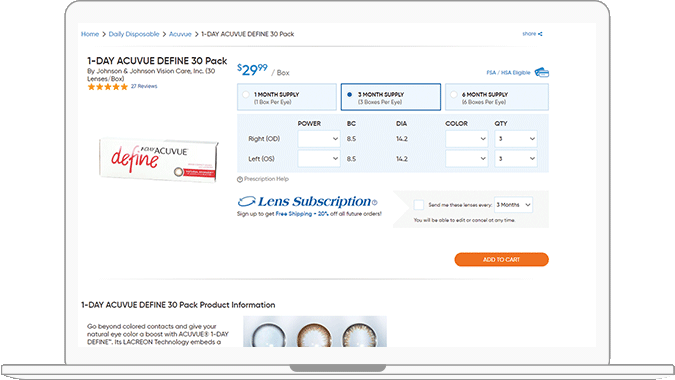675x380 pixels.
Task: Select 3 Month Supply option
Action: (391, 97)
